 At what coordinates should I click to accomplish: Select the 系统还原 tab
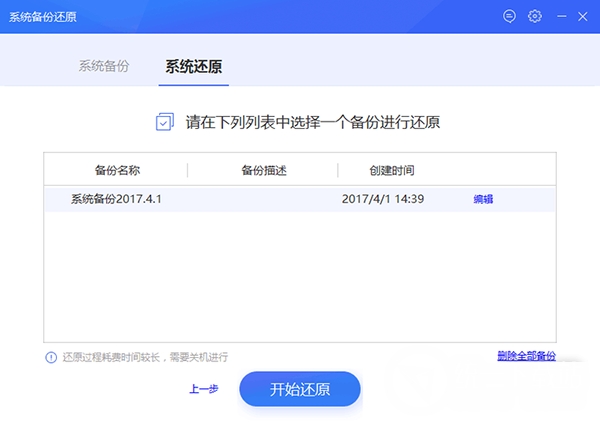pyautogui.click(x=193, y=67)
